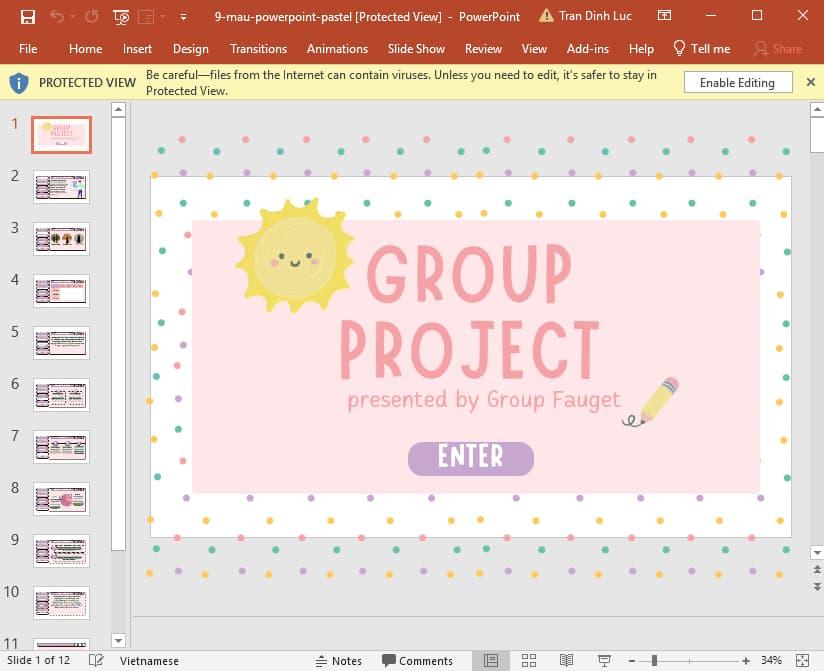Click the zoom in plus button

tap(746, 660)
